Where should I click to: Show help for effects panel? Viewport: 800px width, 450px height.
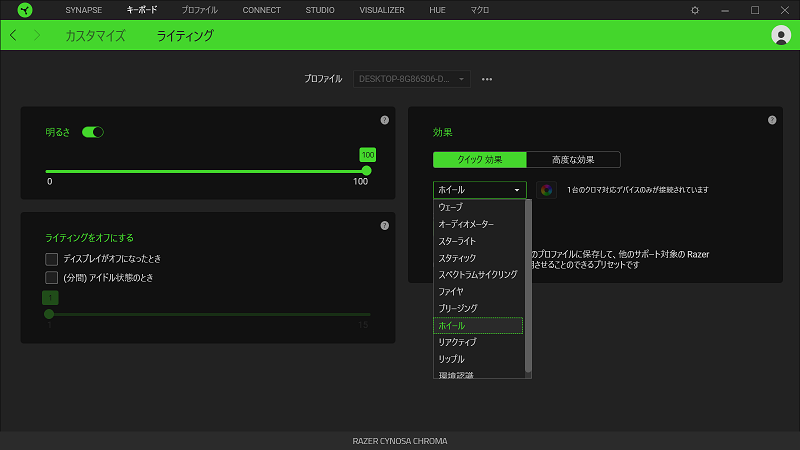772,120
